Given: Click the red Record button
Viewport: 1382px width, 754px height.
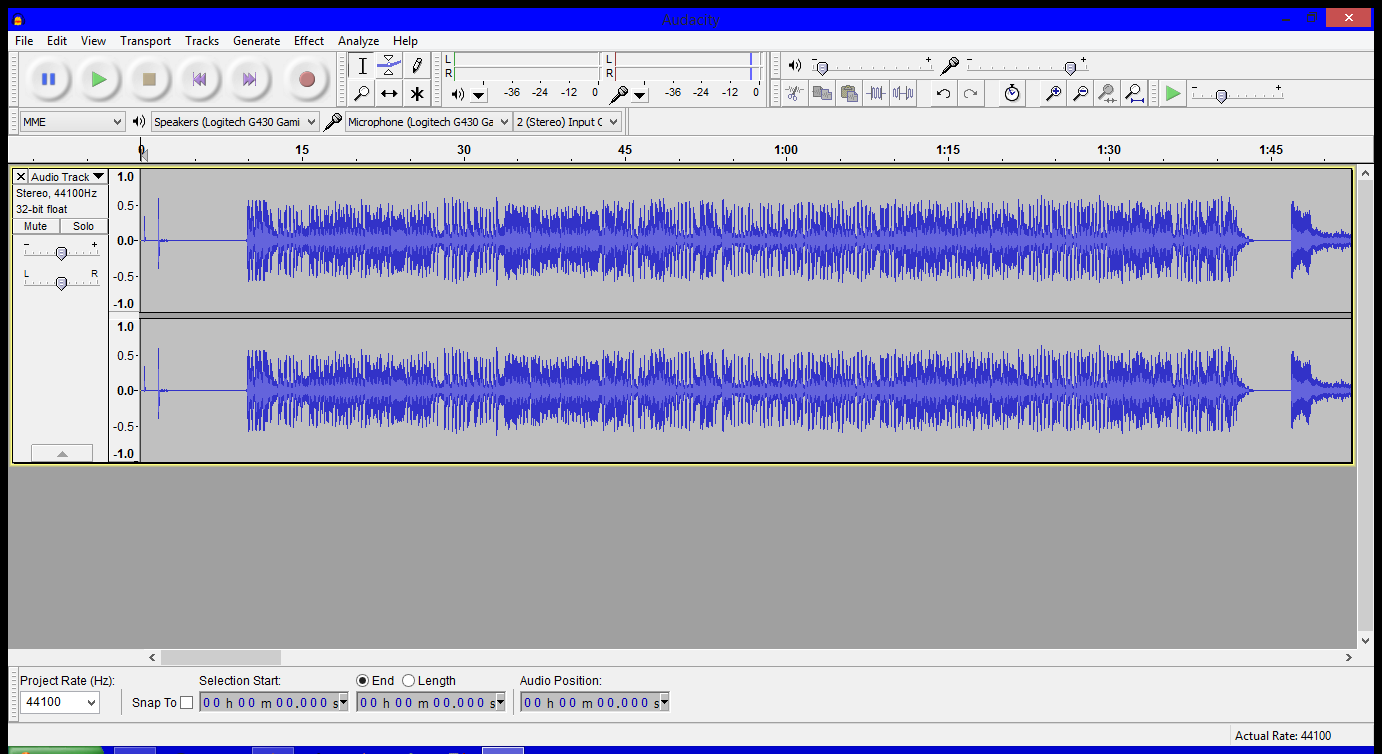Looking at the screenshot, I should point(307,79).
